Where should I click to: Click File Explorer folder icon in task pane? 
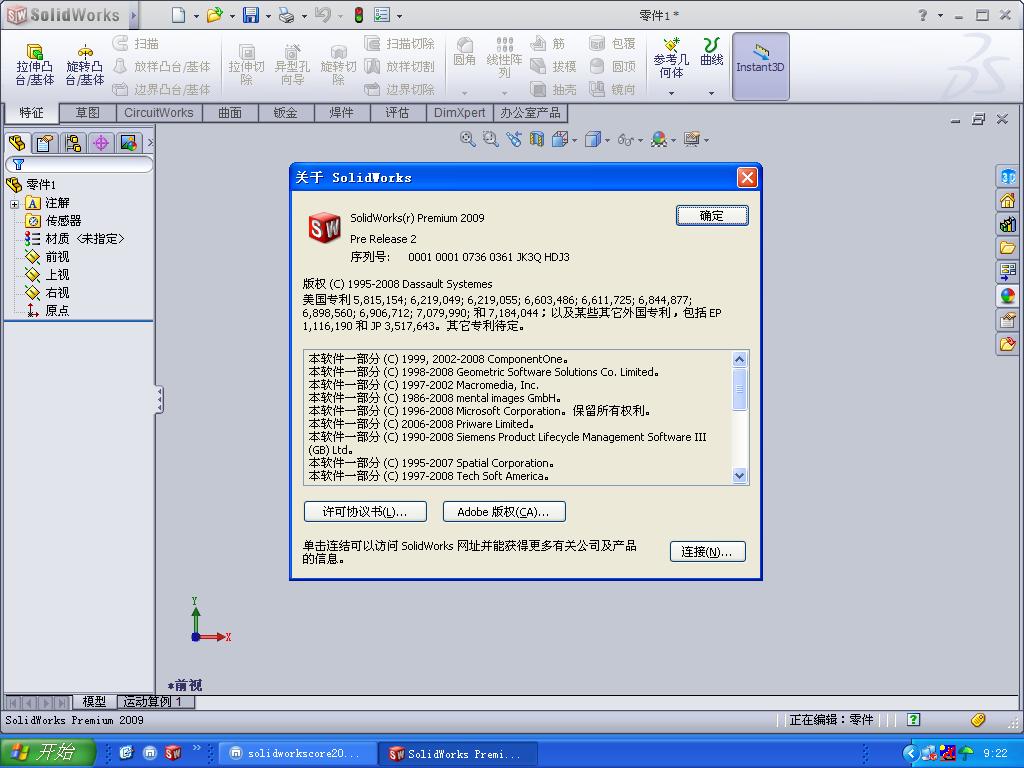[x=1008, y=248]
